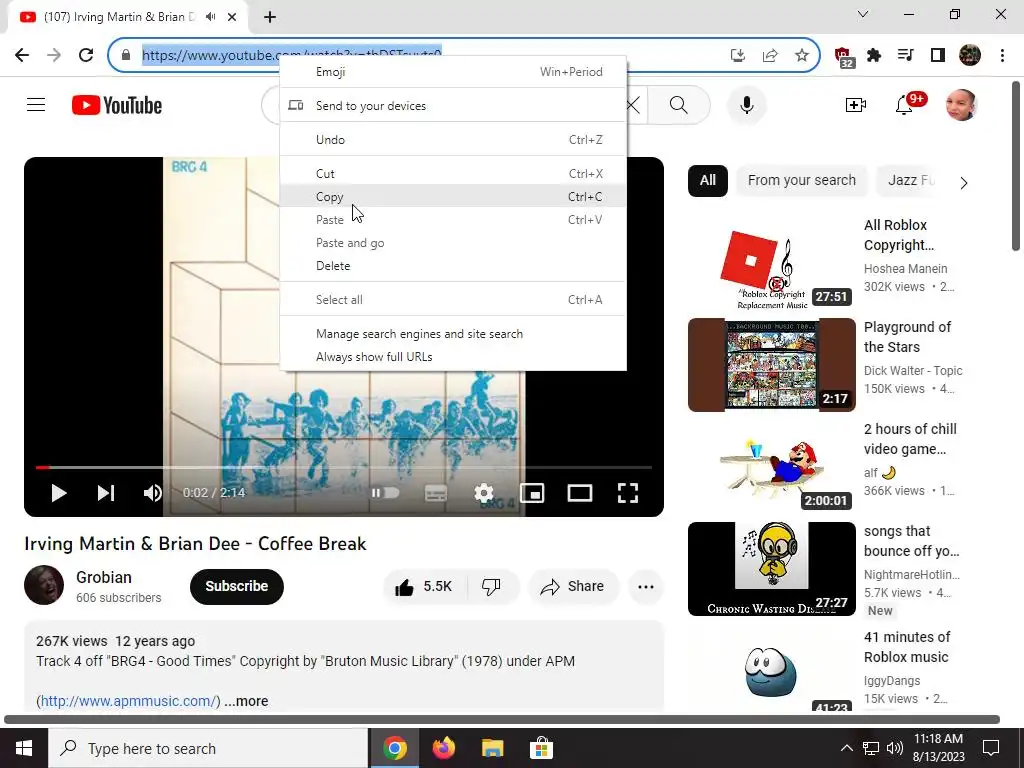Choose Cut in the context menu
This screenshot has width=1024, height=768.
(453, 174)
